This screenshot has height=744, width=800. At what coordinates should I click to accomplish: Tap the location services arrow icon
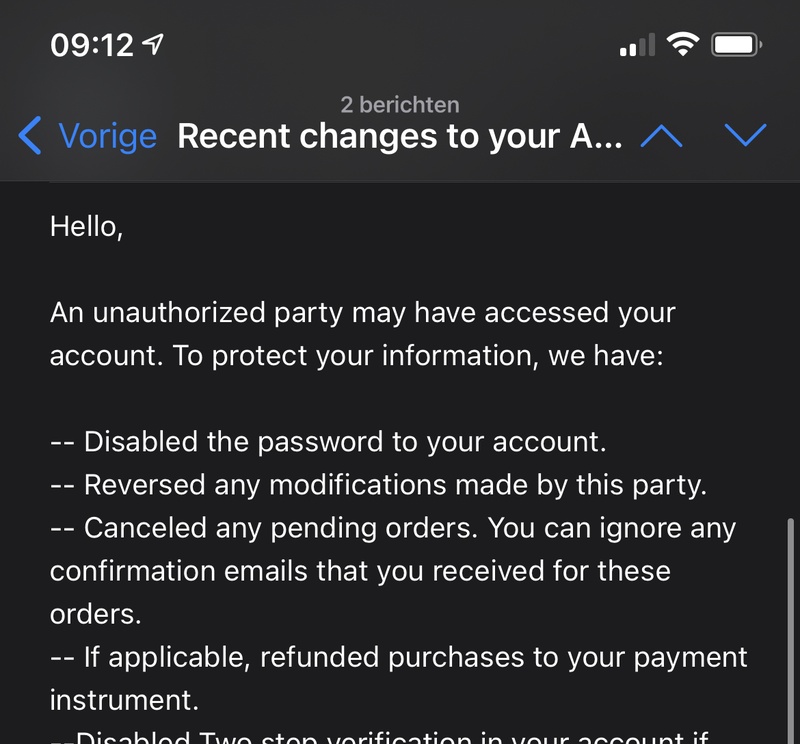tap(153, 45)
